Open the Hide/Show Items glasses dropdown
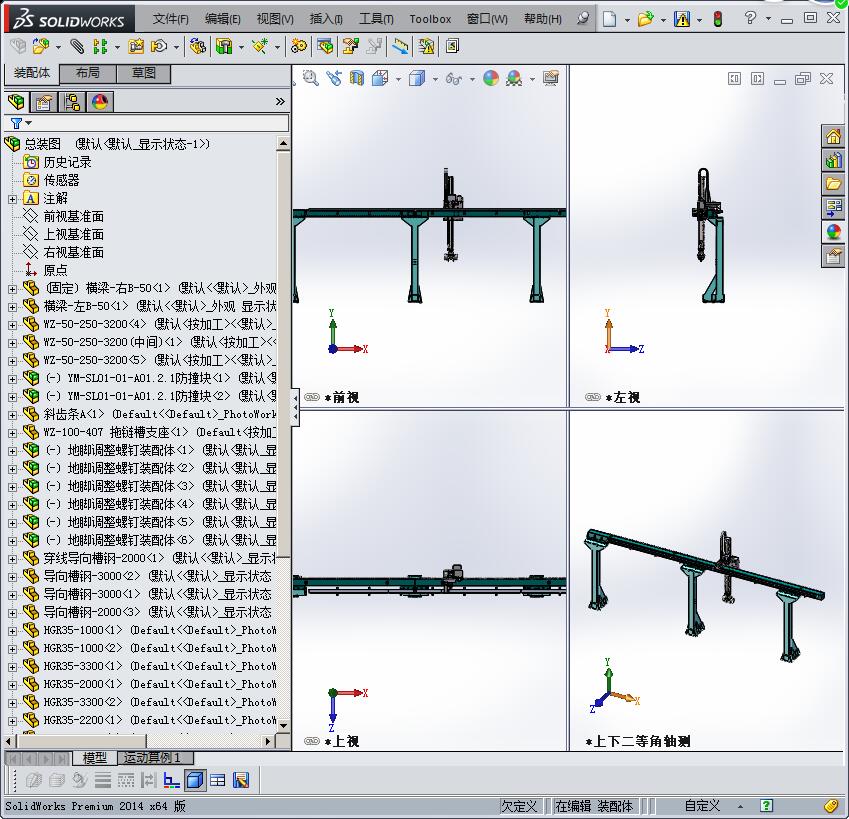The width and height of the screenshot is (849, 819). (x=472, y=79)
